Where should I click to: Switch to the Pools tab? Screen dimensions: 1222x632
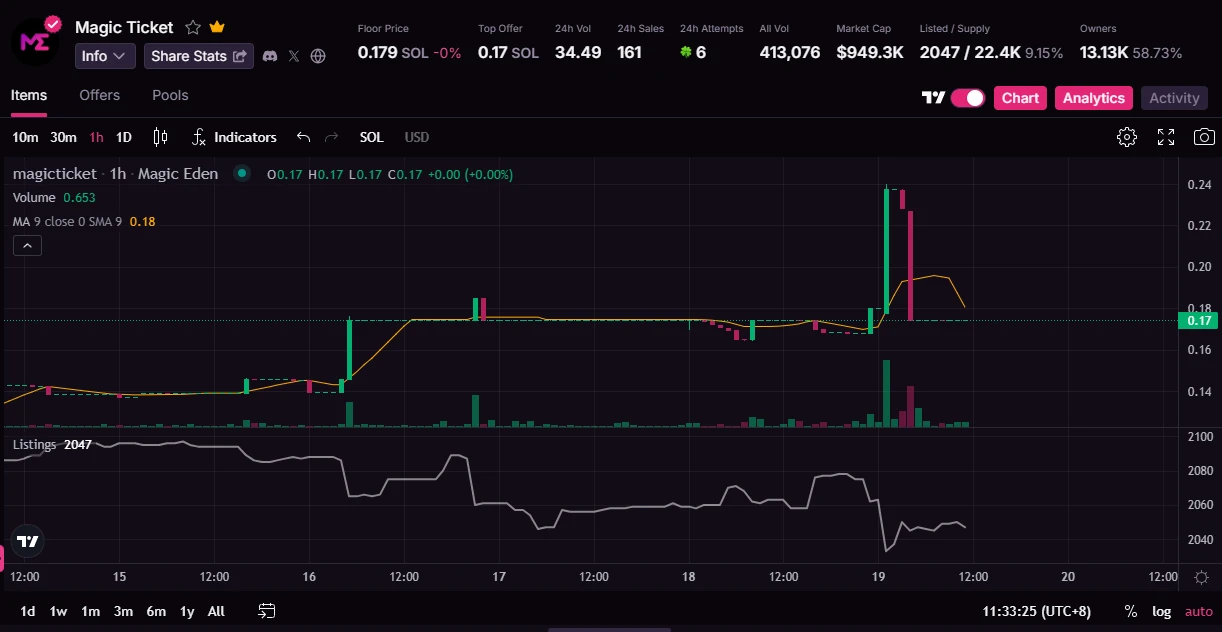pyautogui.click(x=170, y=95)
